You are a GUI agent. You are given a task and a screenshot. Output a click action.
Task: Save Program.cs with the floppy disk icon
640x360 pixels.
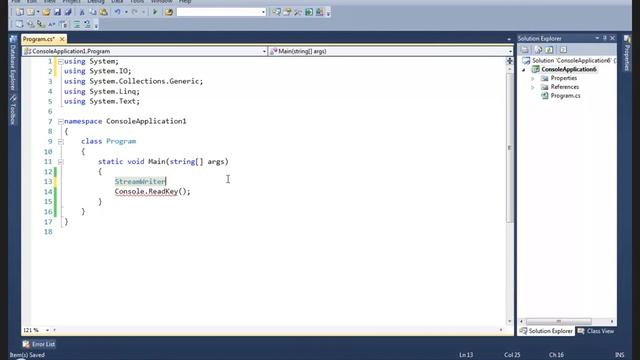pyautogui.click(x=57, y=12)
